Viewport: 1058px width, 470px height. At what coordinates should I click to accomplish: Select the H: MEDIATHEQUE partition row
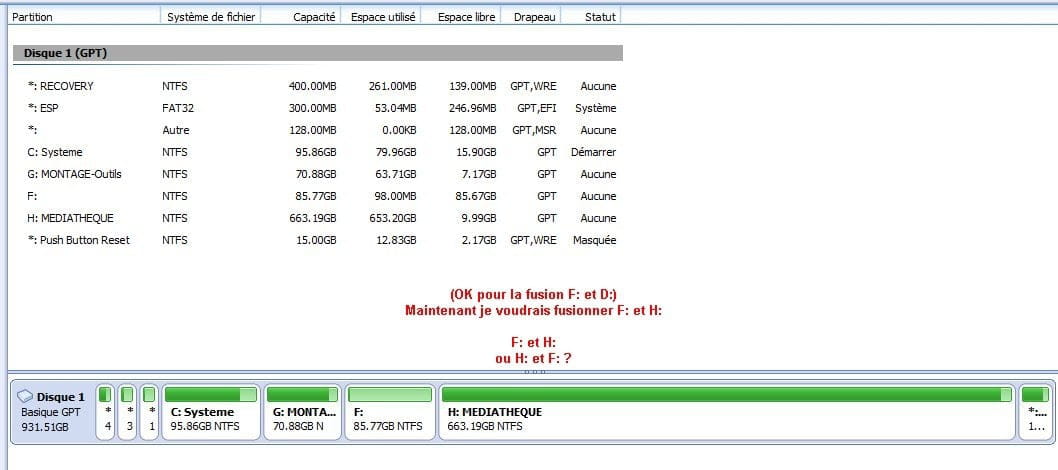pyautogui.click(x=318, y=218)
